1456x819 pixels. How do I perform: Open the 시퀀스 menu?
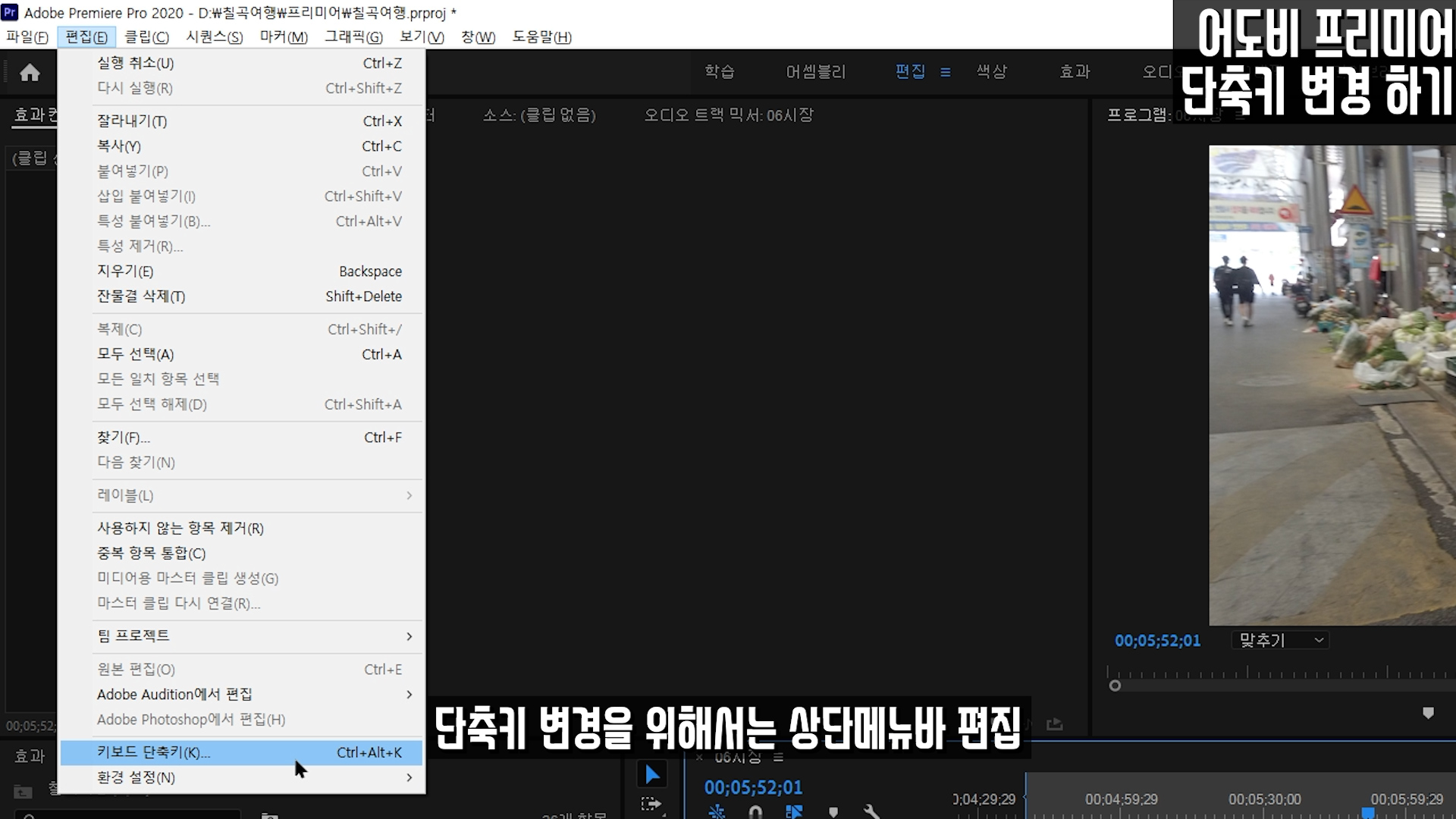[214, 36]
